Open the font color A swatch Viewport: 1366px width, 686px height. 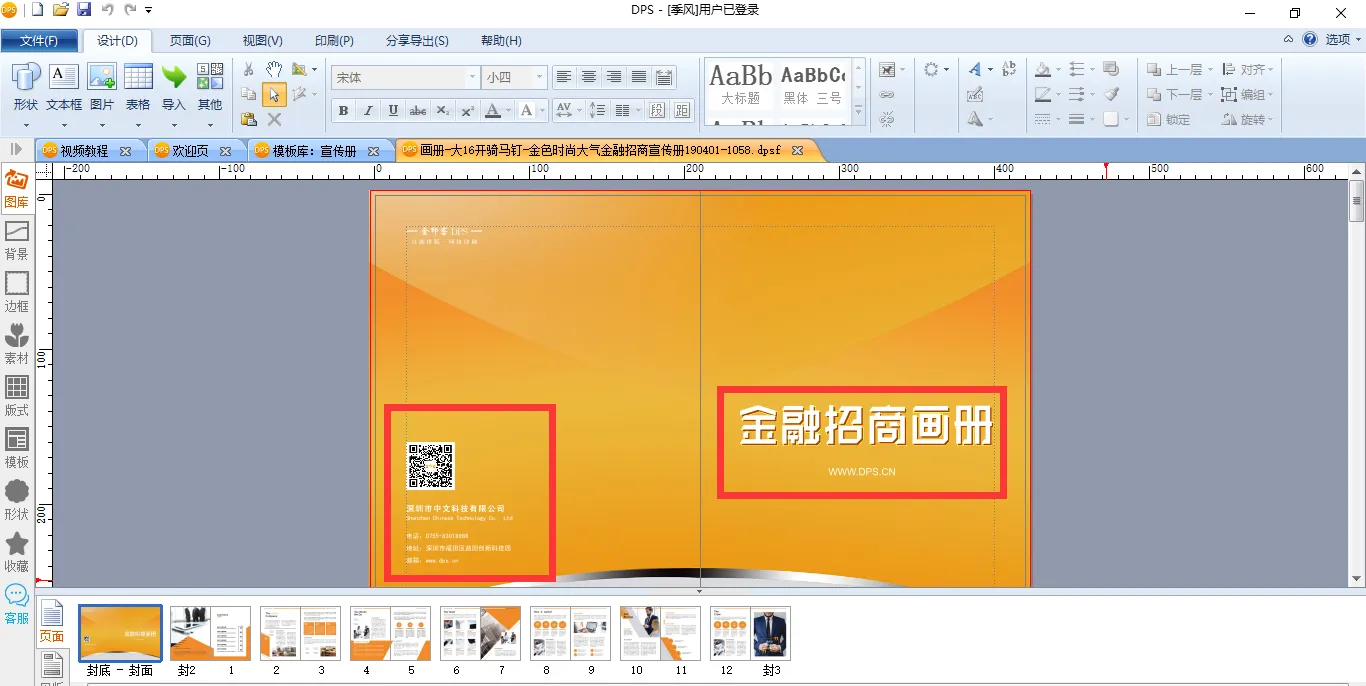[x=492, y=110]
